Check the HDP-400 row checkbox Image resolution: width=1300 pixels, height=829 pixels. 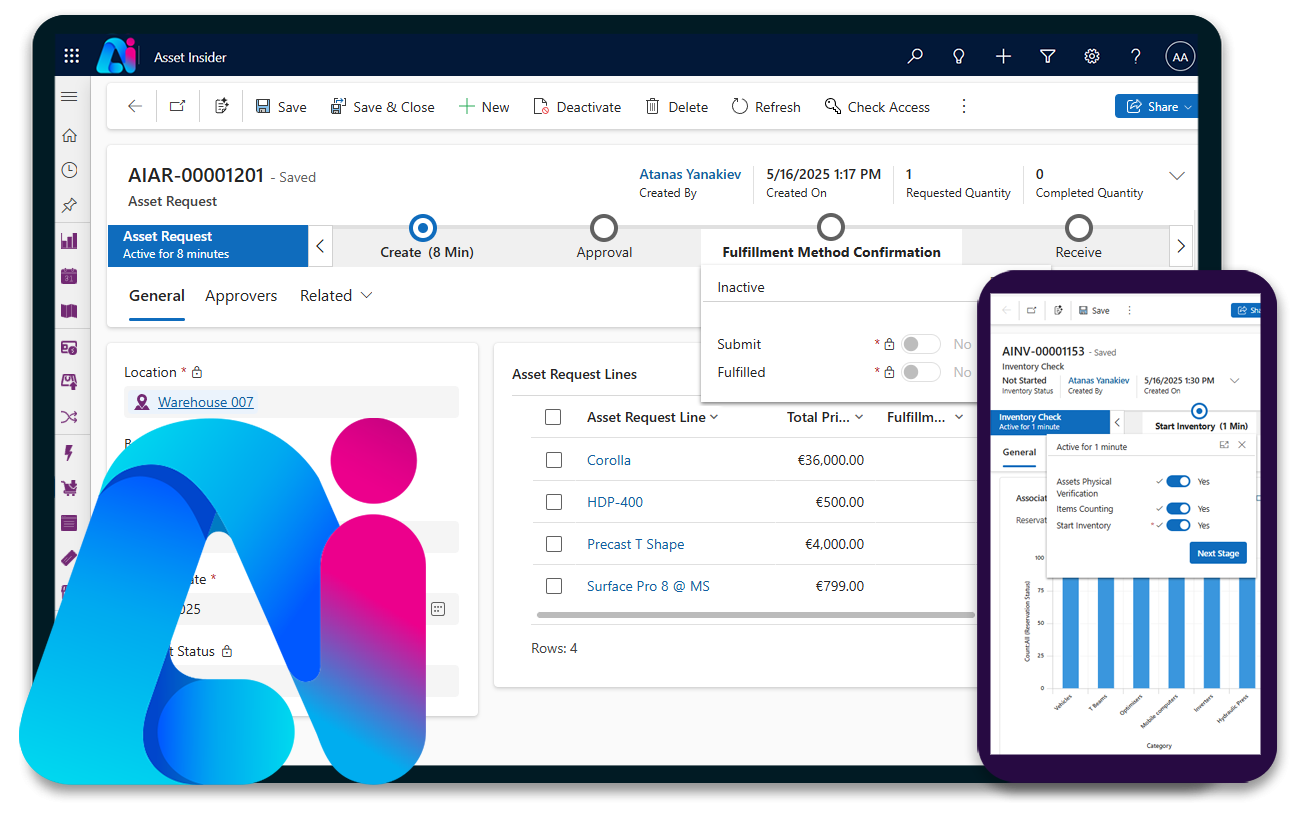pyautogui.click(x=553, y=502)
